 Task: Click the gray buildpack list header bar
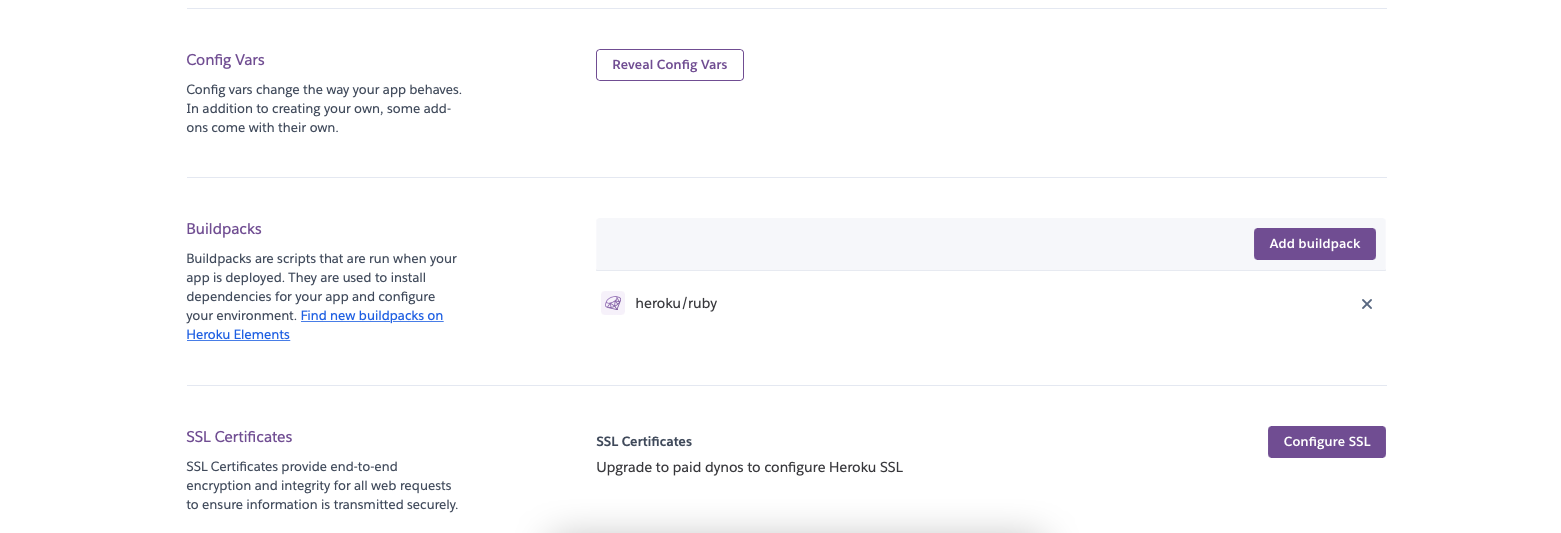[900, 244]
